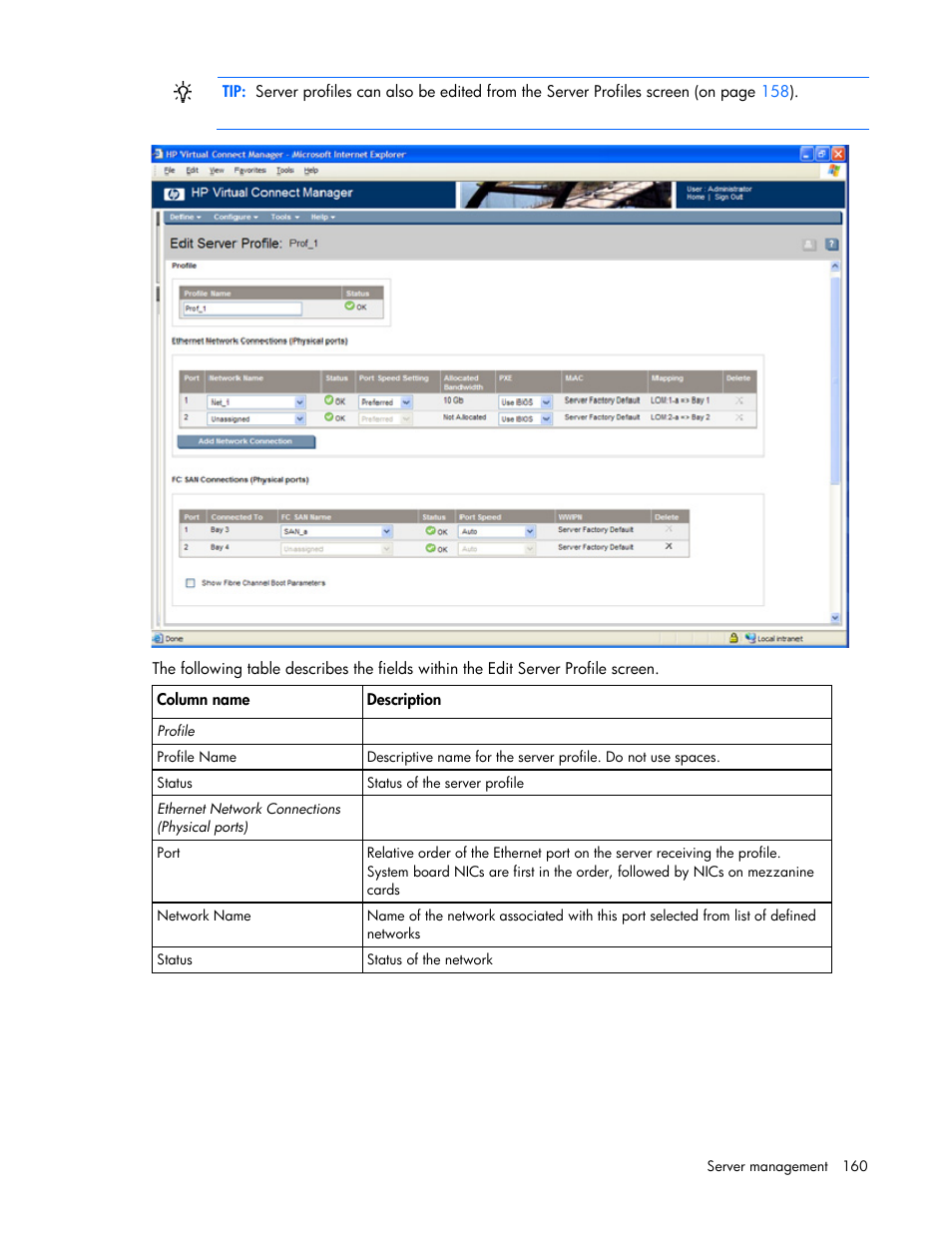Screen dimensions: 952x1233
Task: Delete Ethernet connection on LOM:1-a Bay 1
Action: pyautogui.click(x=739, y=400)
